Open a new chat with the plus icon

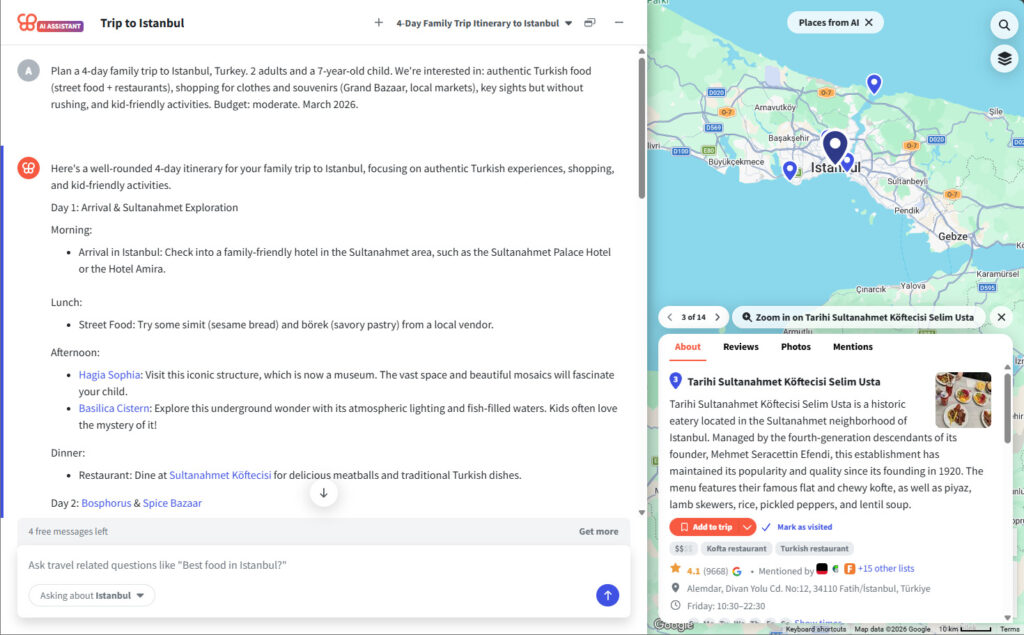pos(376,22)
